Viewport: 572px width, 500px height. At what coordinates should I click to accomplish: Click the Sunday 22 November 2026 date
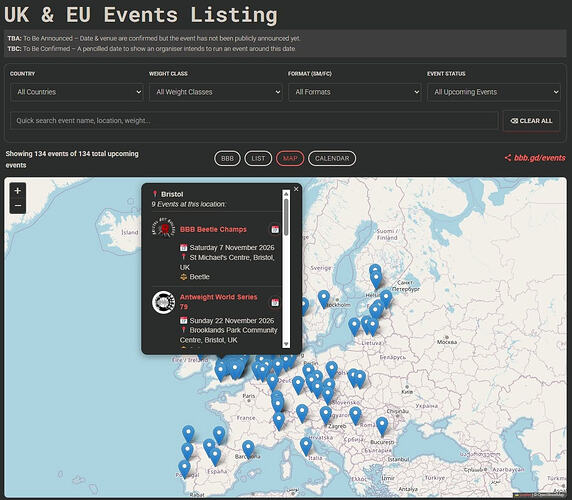pos(232,321)
